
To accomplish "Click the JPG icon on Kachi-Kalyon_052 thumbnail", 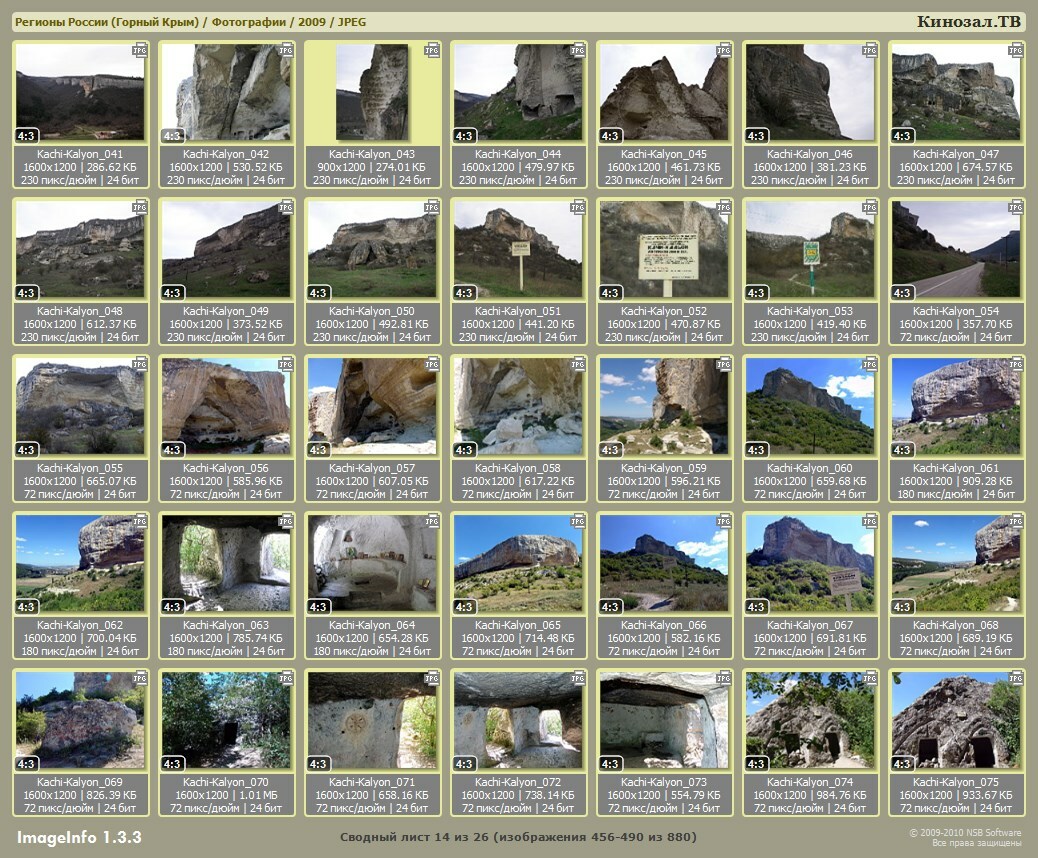I will point(724,207).
